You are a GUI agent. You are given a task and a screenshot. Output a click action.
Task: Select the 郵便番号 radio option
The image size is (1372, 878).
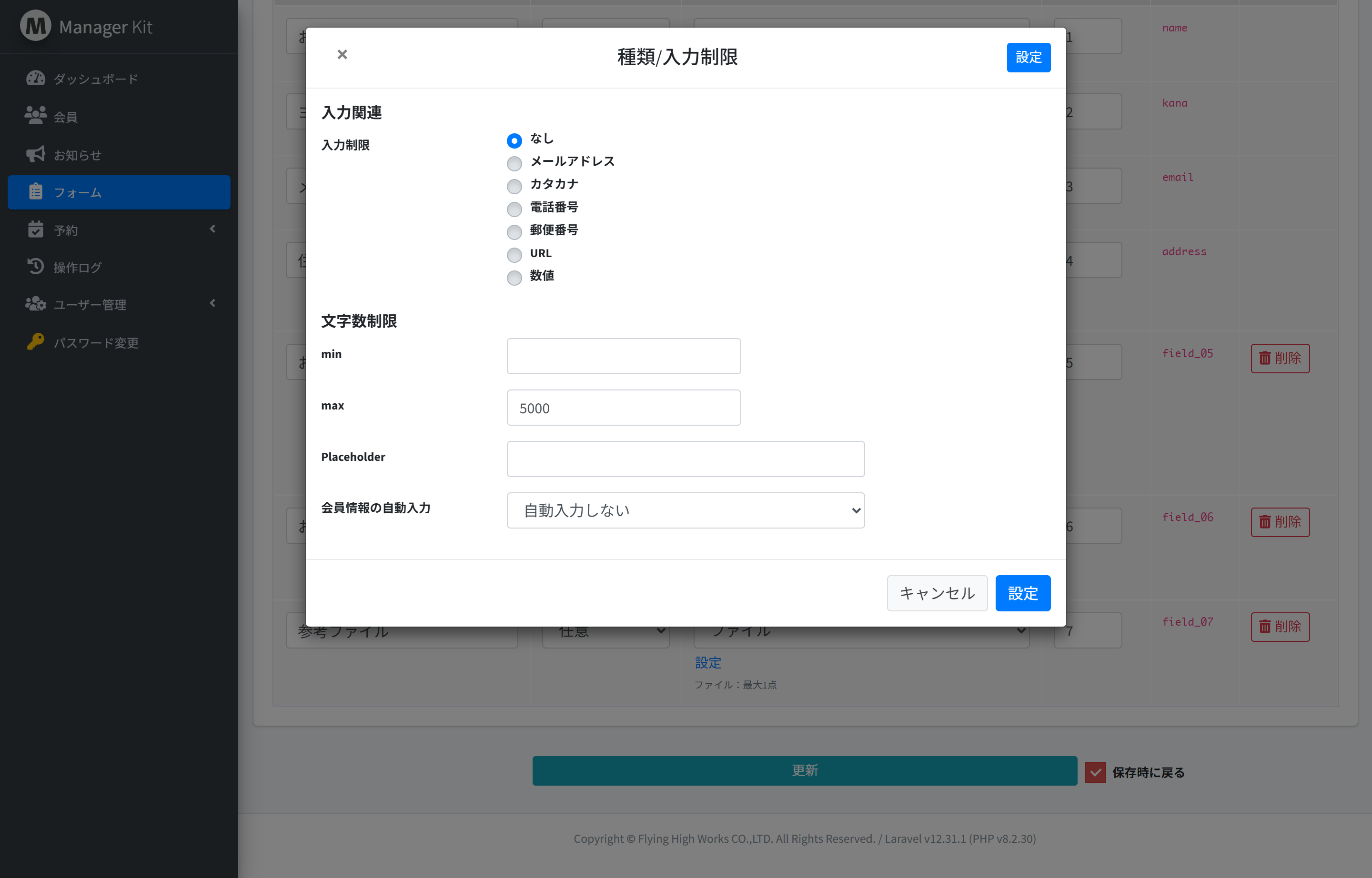[x=514, y=231]
